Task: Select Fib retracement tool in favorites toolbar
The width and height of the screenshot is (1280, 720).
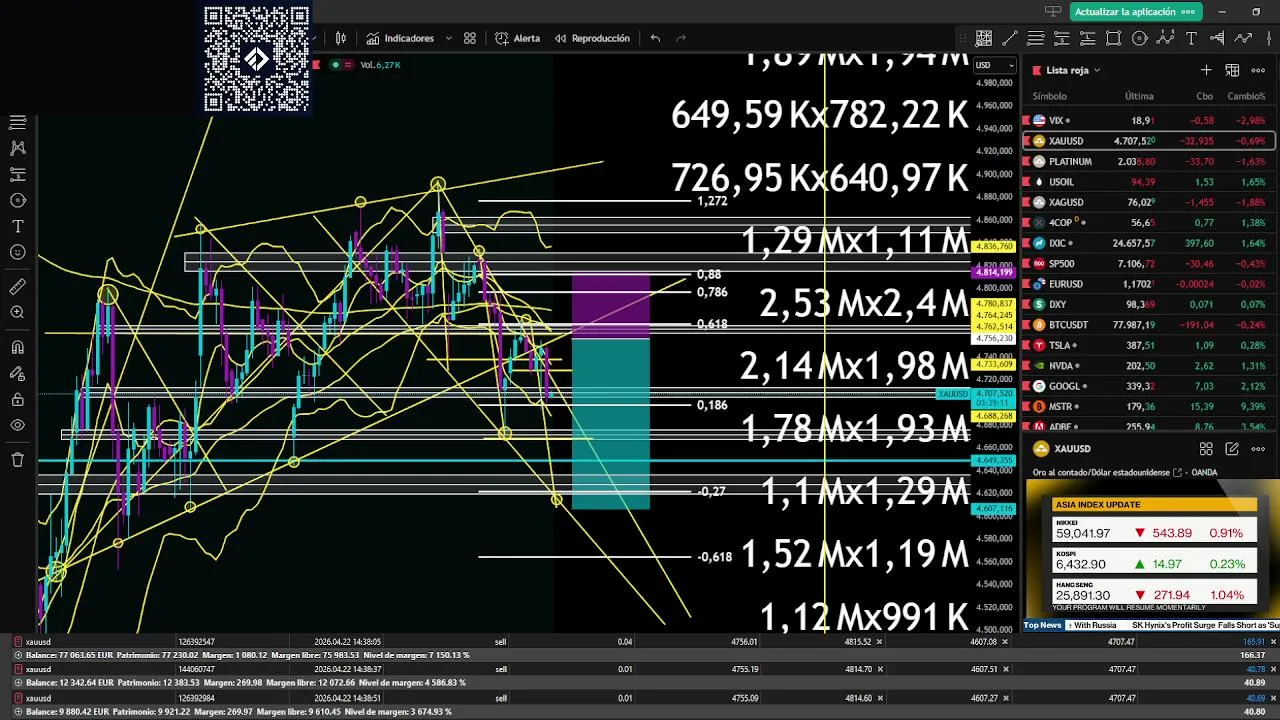Action: click(x=1036, y=38)
